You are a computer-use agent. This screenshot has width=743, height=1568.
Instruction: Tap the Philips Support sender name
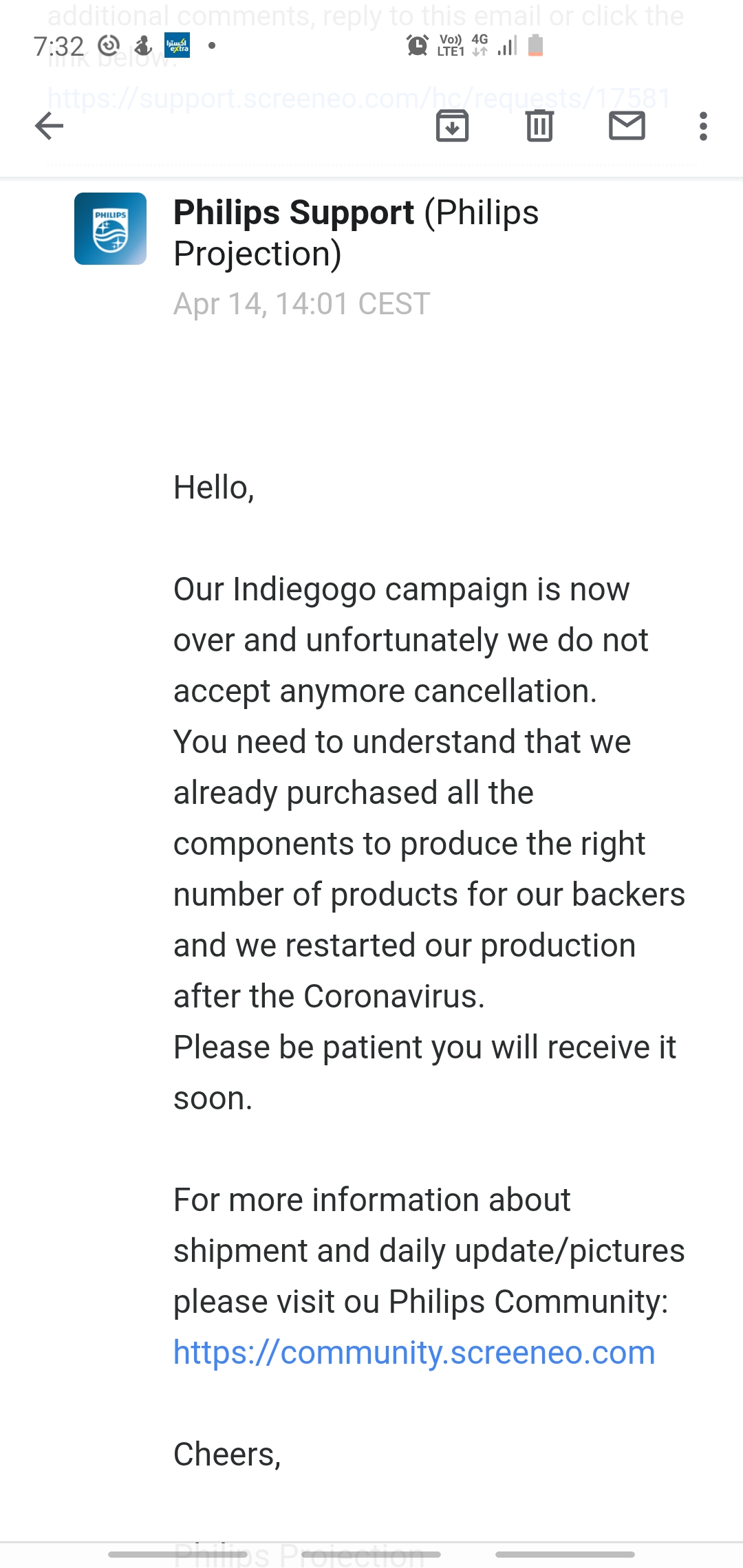294,213
